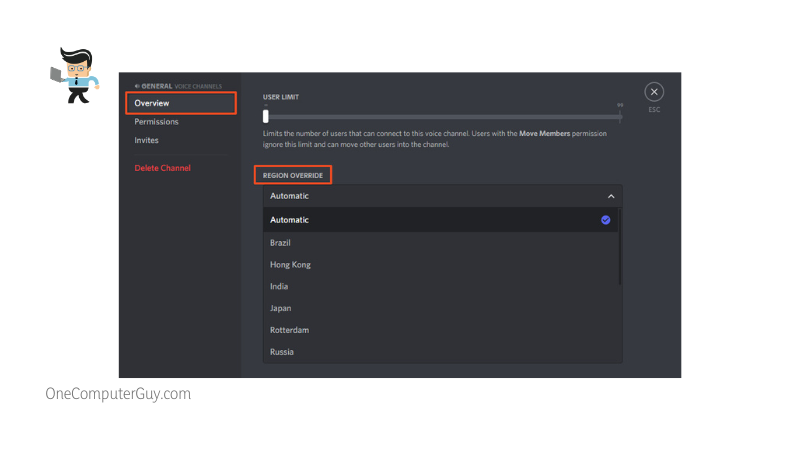The image size is (800, 450).
Task: Click the blue checkmark next to Automatic
Action: click(606, 220)
